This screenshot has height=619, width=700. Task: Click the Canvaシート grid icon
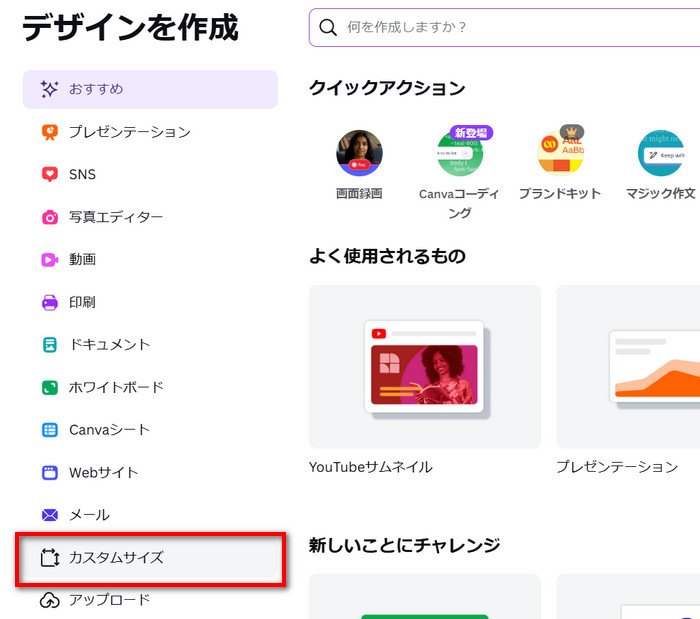click(x=49, y=430)
